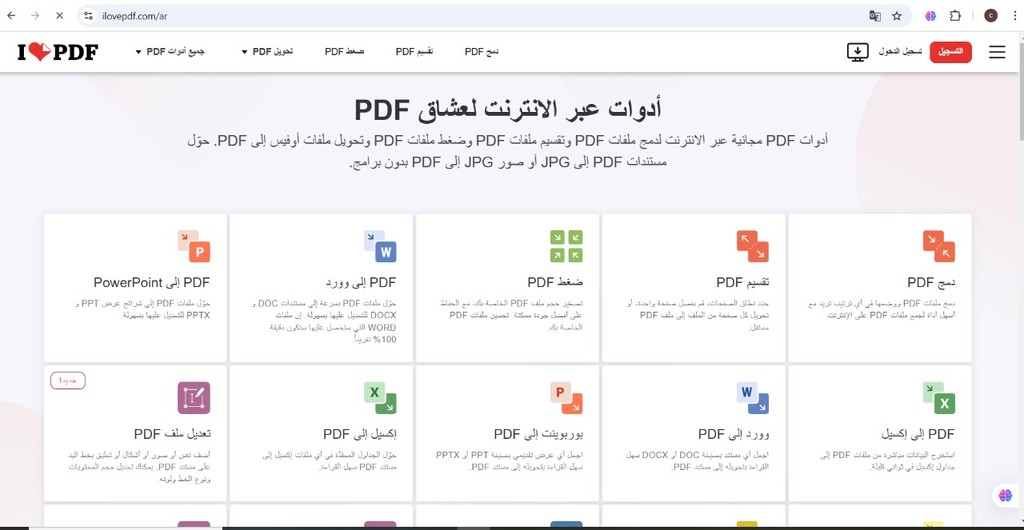1024x530 pixels.
Task: Click the Excel to PDF card icon
Action: coord(380,398)
